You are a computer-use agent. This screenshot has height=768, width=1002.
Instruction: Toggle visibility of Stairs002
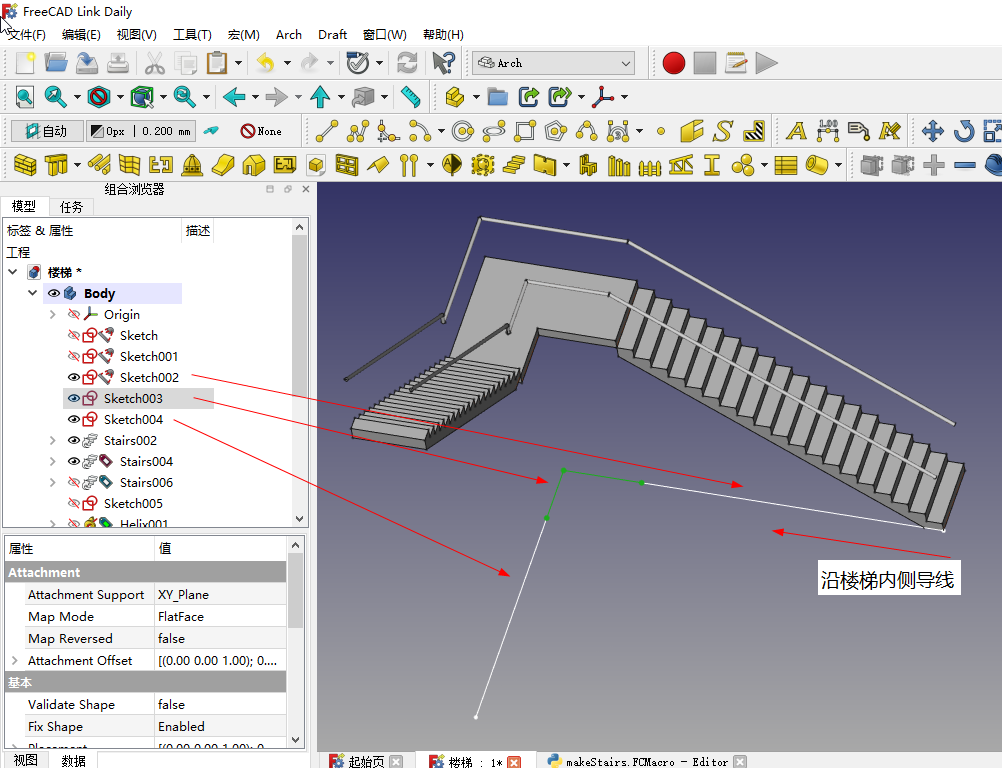[73, 440]
